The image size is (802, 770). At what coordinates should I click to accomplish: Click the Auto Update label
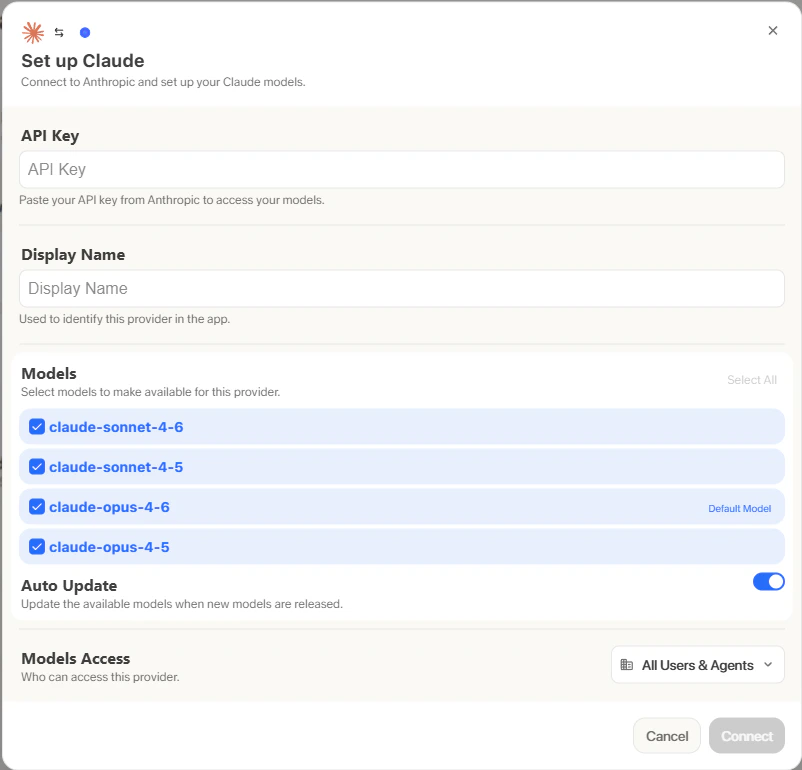tap(69, 585)
